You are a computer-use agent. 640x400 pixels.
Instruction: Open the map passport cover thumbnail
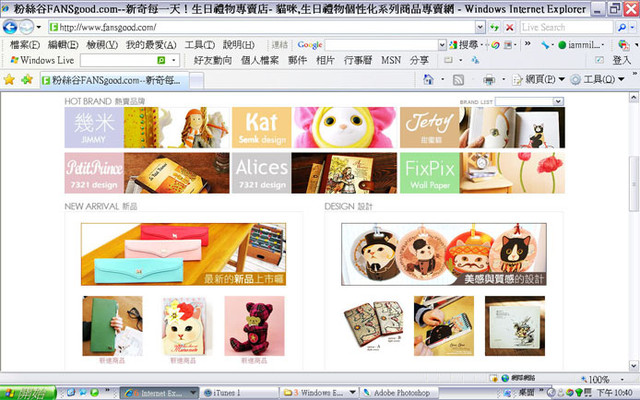tap(373, 326)
